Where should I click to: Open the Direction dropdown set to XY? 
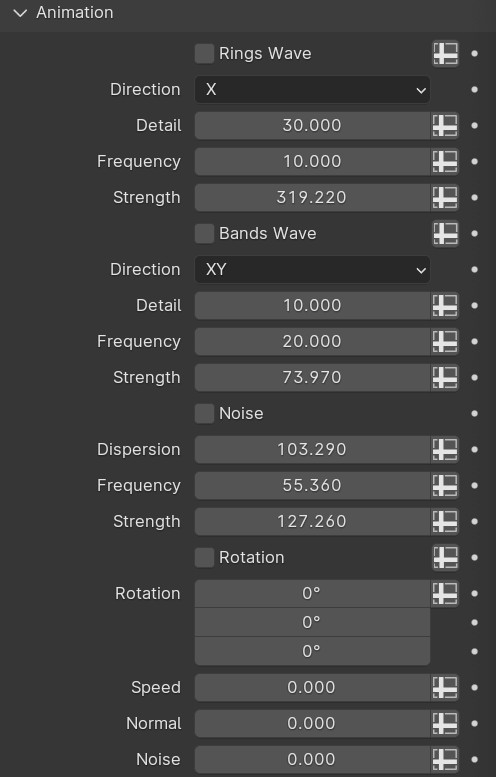[x=312, y=270]
